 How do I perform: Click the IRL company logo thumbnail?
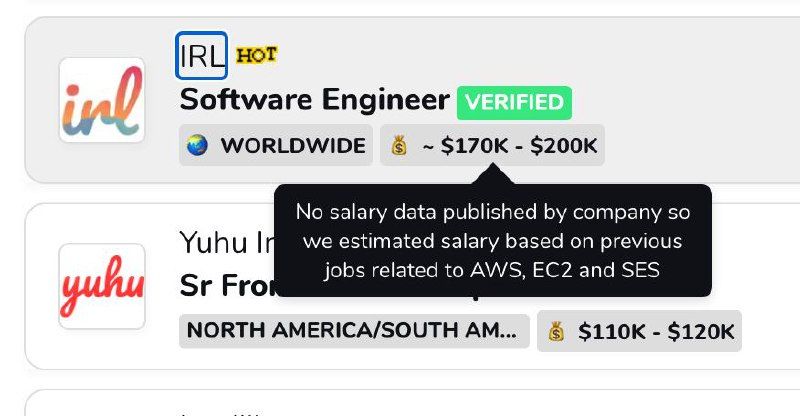(101, 100)
